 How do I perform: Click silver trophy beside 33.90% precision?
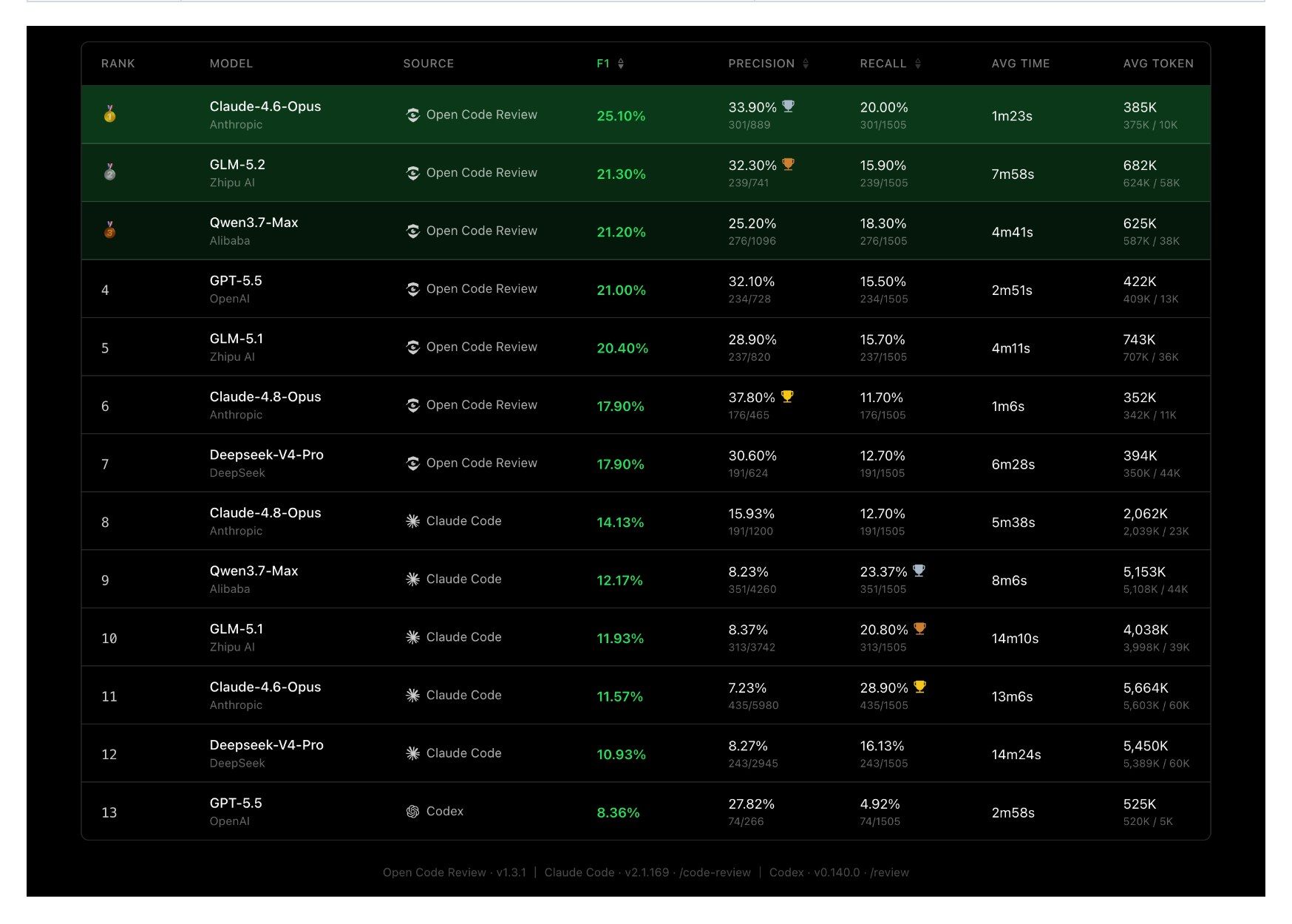click(x=788, y=106)
